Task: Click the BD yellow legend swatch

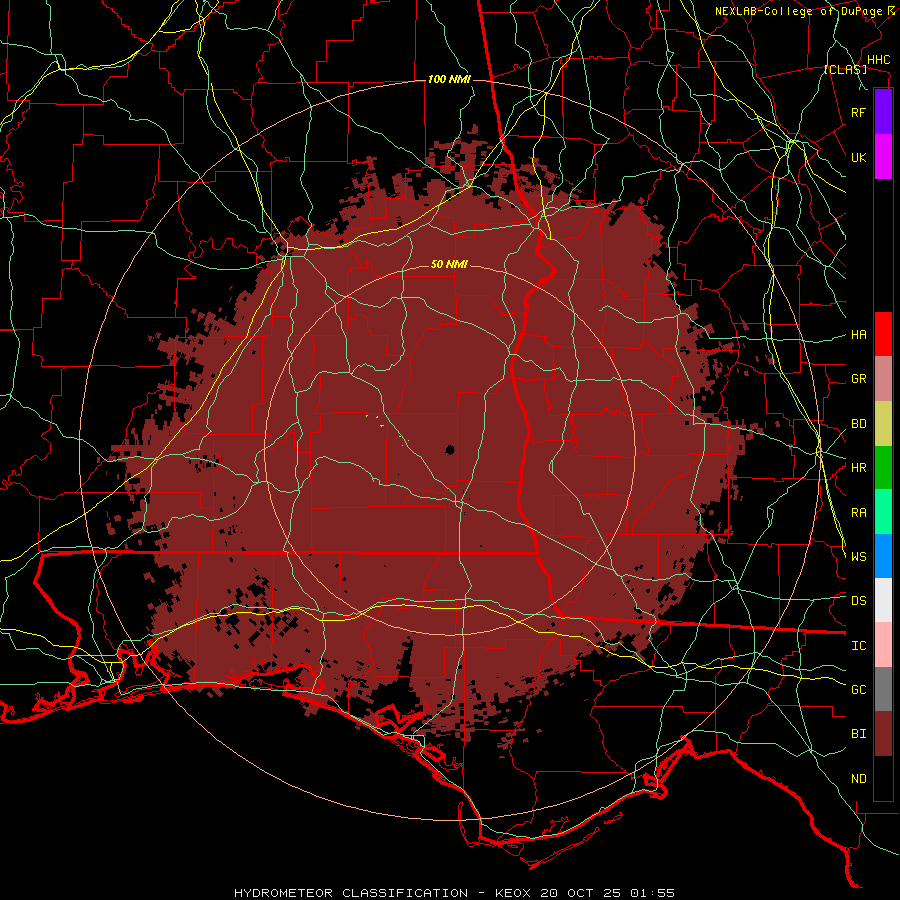Action: [883, 423]
